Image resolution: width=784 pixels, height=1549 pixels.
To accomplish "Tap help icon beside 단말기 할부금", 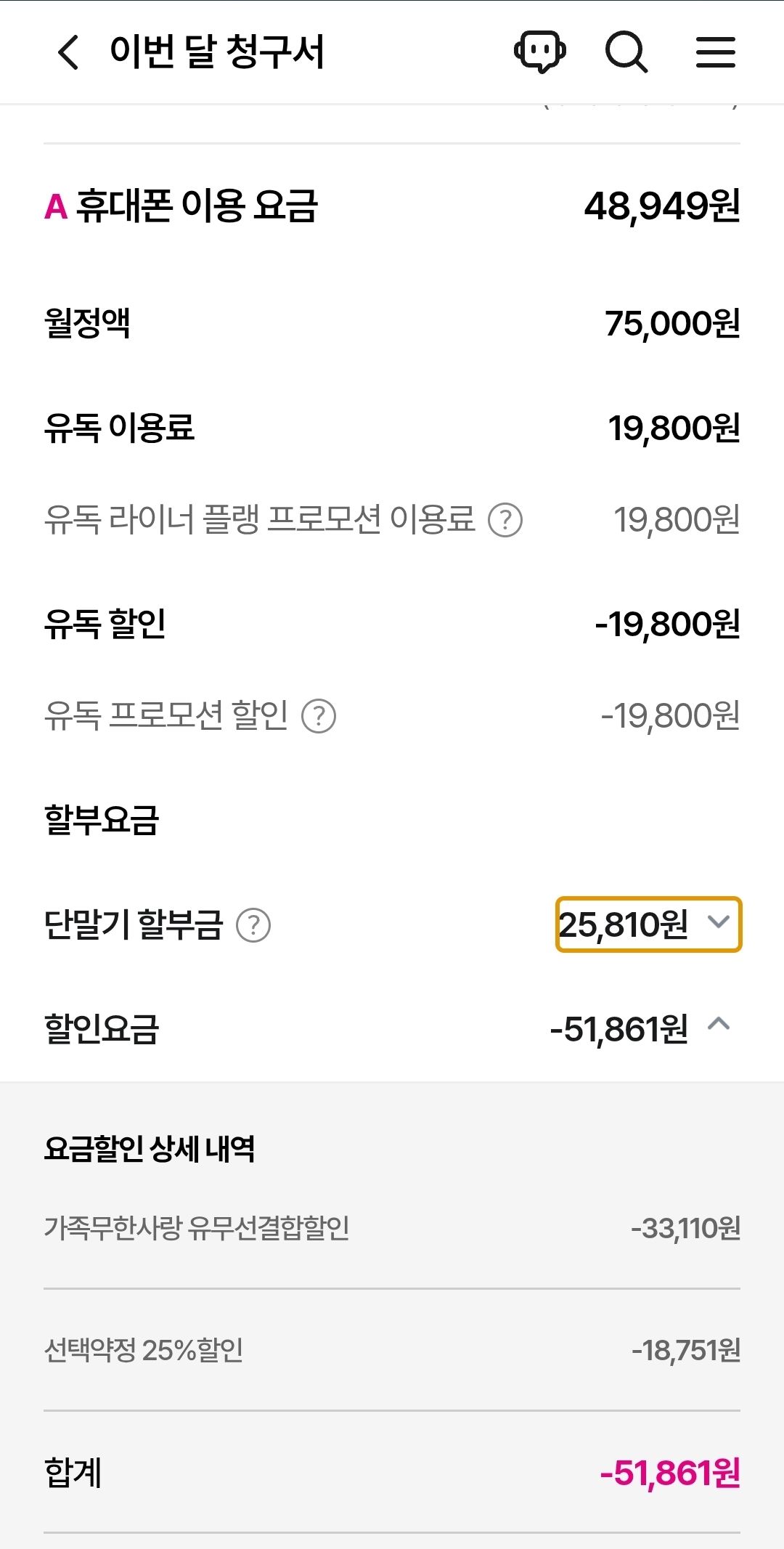I will coord(253,926).
